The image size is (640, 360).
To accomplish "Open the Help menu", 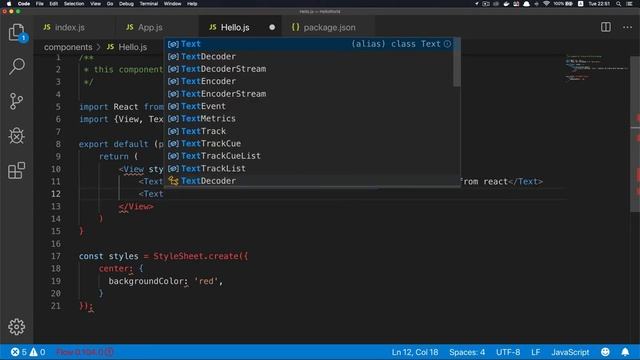I will tap(192, 4).
